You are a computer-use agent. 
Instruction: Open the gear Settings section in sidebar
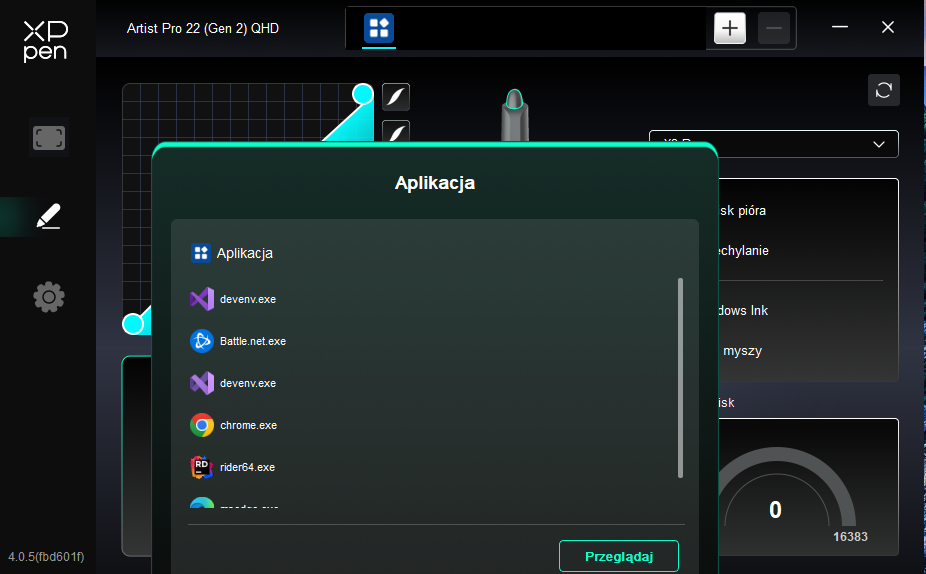48,297
